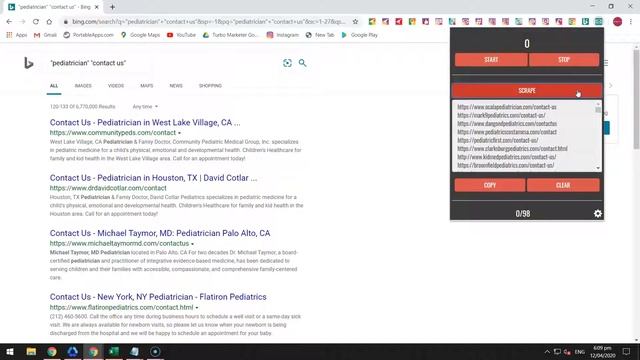Switch to the IMAGES tab
The height and width of the screenshot is (360, 640).
coord(83,86)
